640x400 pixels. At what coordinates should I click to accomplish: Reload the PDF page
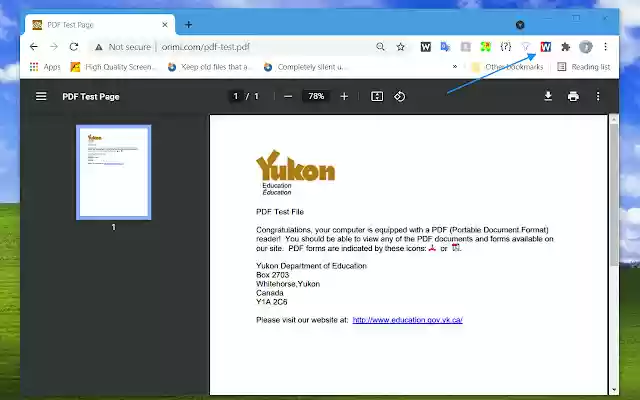[73, 47]
